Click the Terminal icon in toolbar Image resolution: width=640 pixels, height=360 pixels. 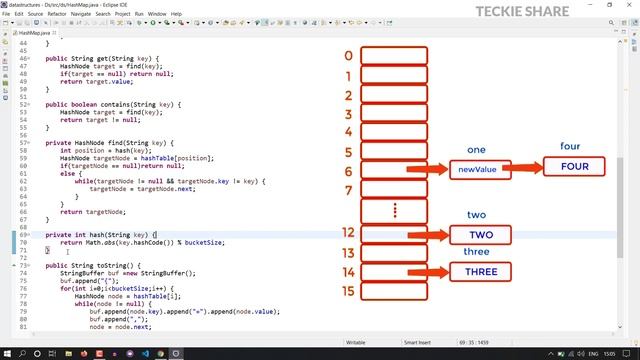36,23
